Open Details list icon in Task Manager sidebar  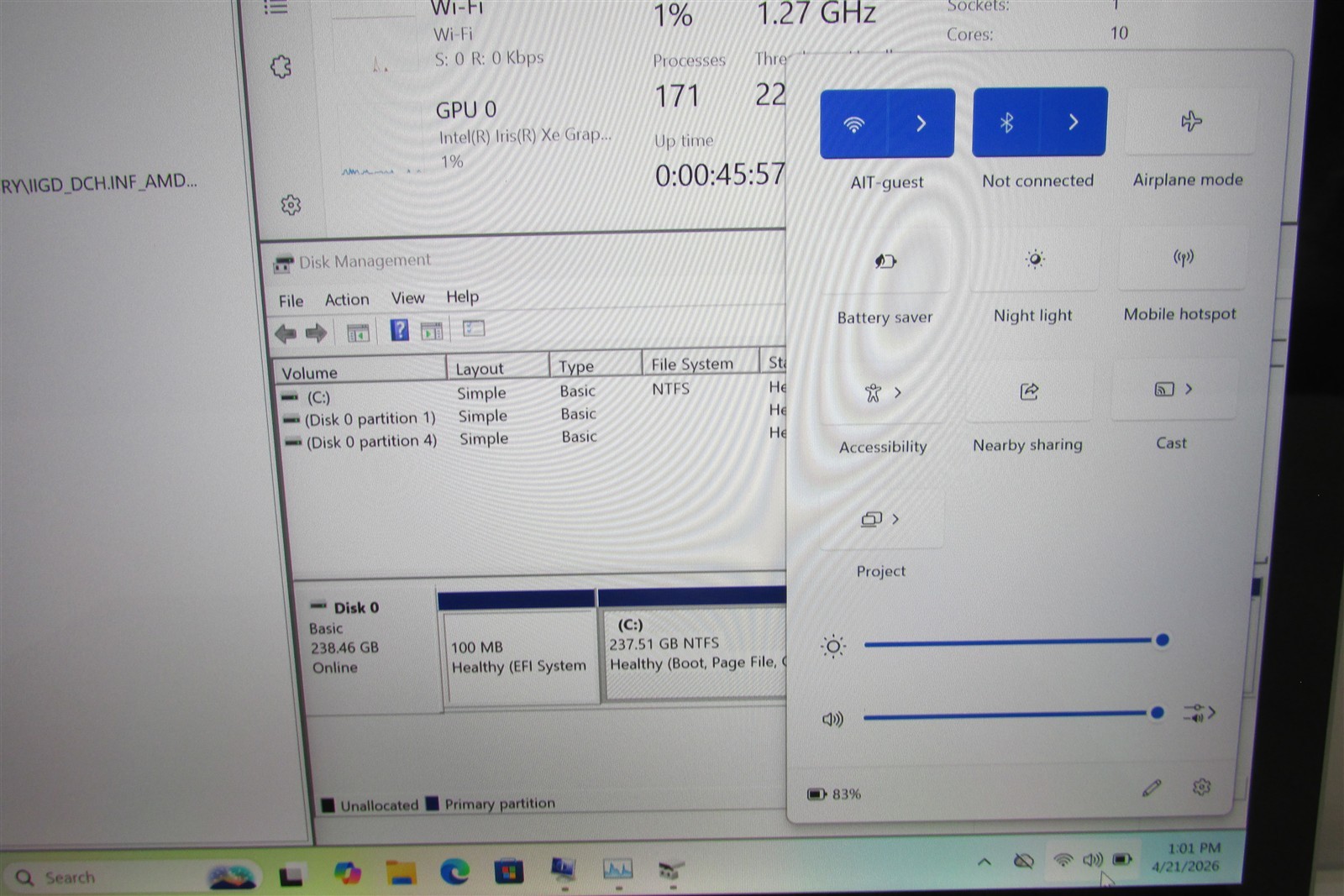coord(276,7)
